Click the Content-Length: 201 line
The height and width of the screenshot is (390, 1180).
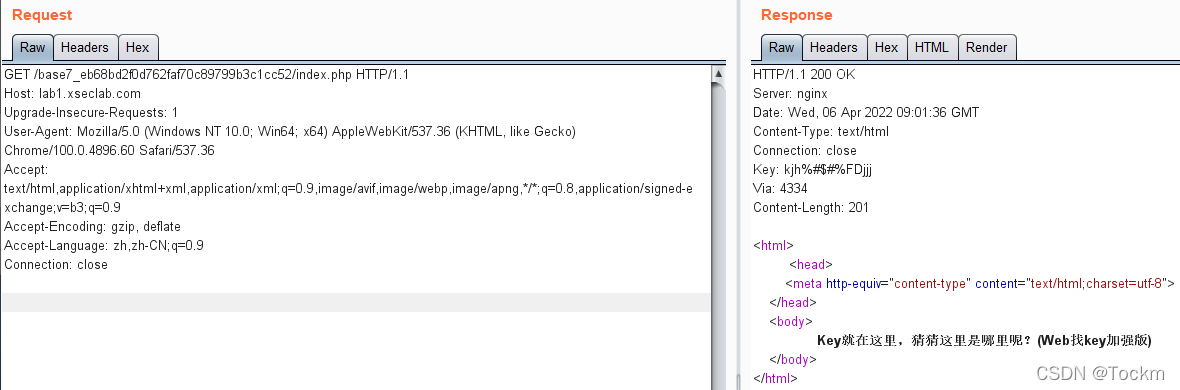810,208
